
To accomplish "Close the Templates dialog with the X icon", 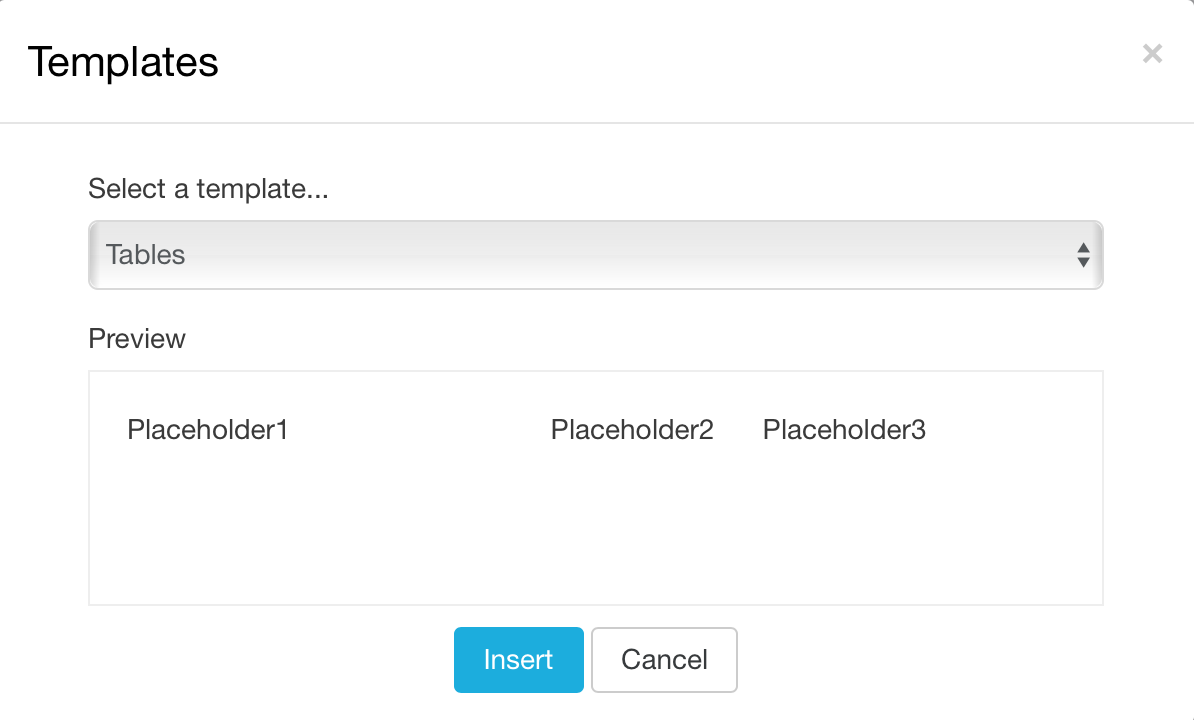I will 1152,54.
